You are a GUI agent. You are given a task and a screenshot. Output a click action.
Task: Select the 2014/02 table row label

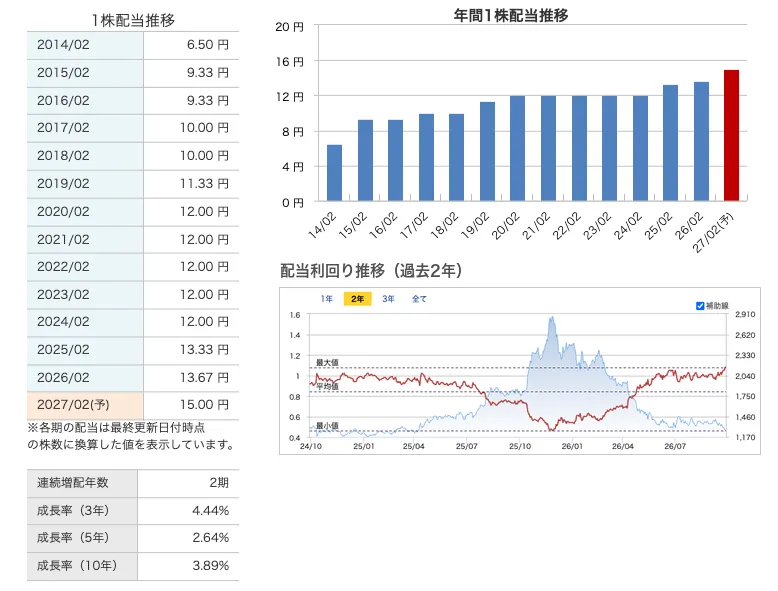(63, 45)
